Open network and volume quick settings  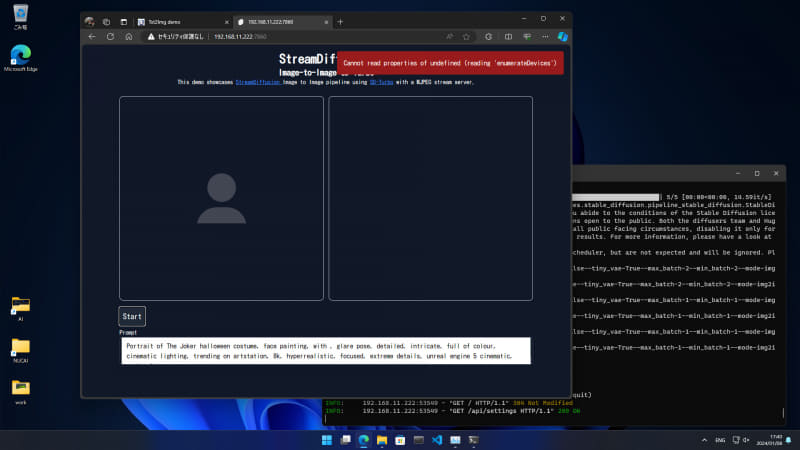(741, 440)
